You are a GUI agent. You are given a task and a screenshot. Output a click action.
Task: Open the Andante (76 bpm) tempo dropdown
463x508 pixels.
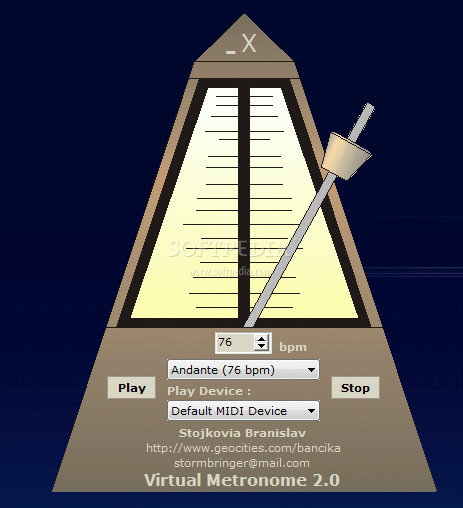point(243,370)
